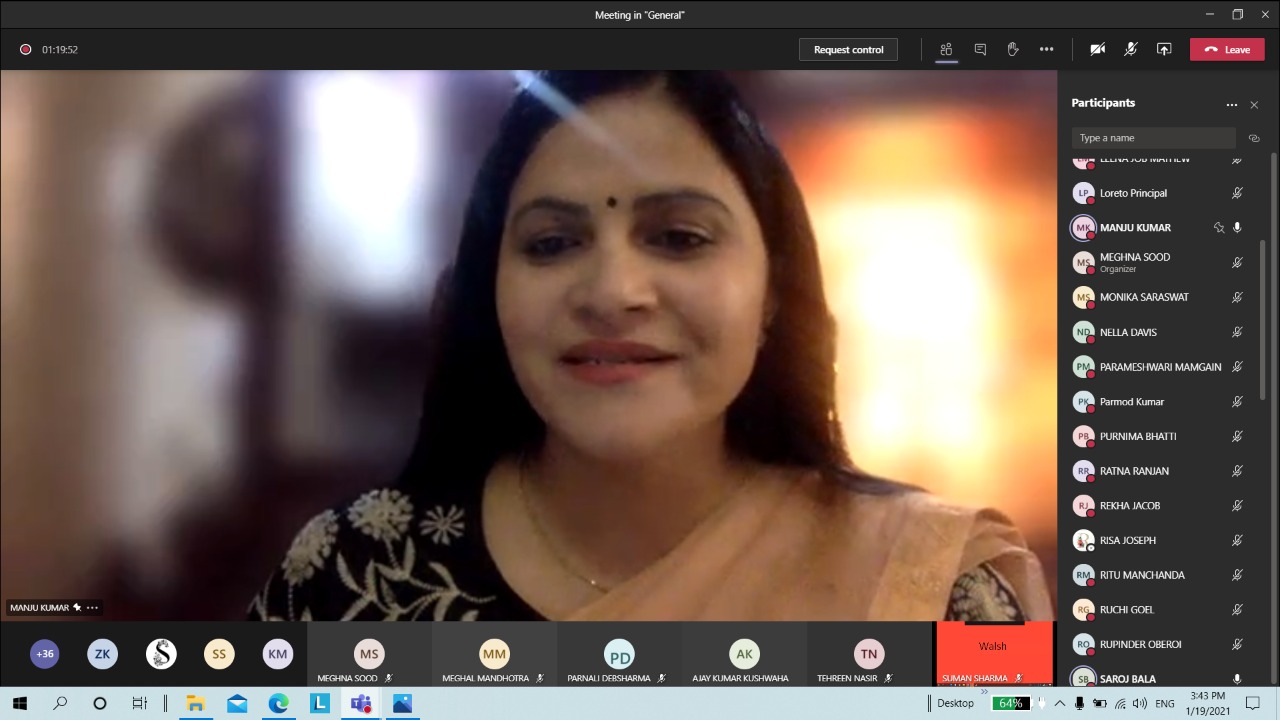Open Microsoft Teams from the taskbar
This screenshot has height=720, width=1280.
click(x=361, y=703)
